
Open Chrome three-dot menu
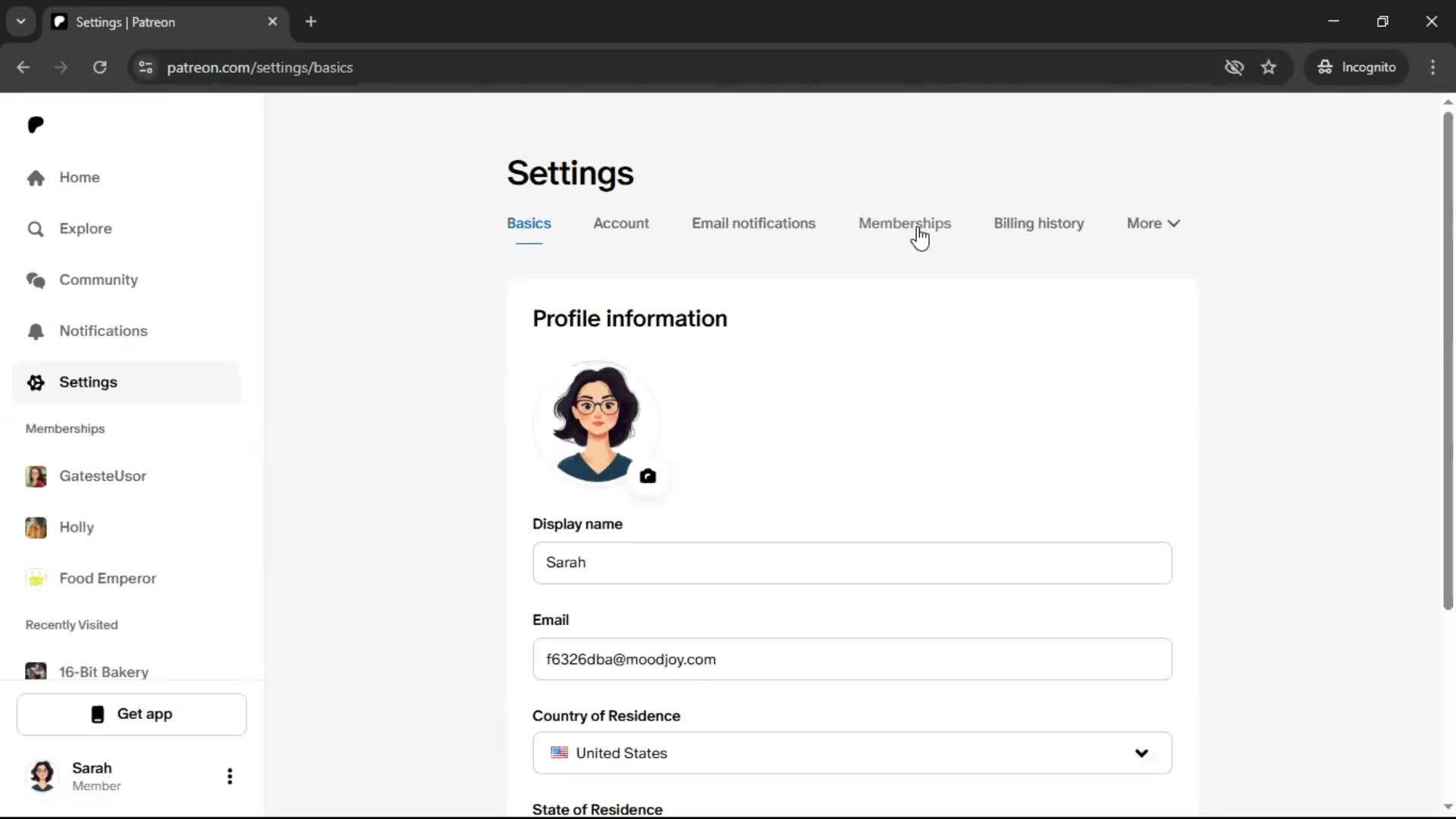tap(1432, 67)
